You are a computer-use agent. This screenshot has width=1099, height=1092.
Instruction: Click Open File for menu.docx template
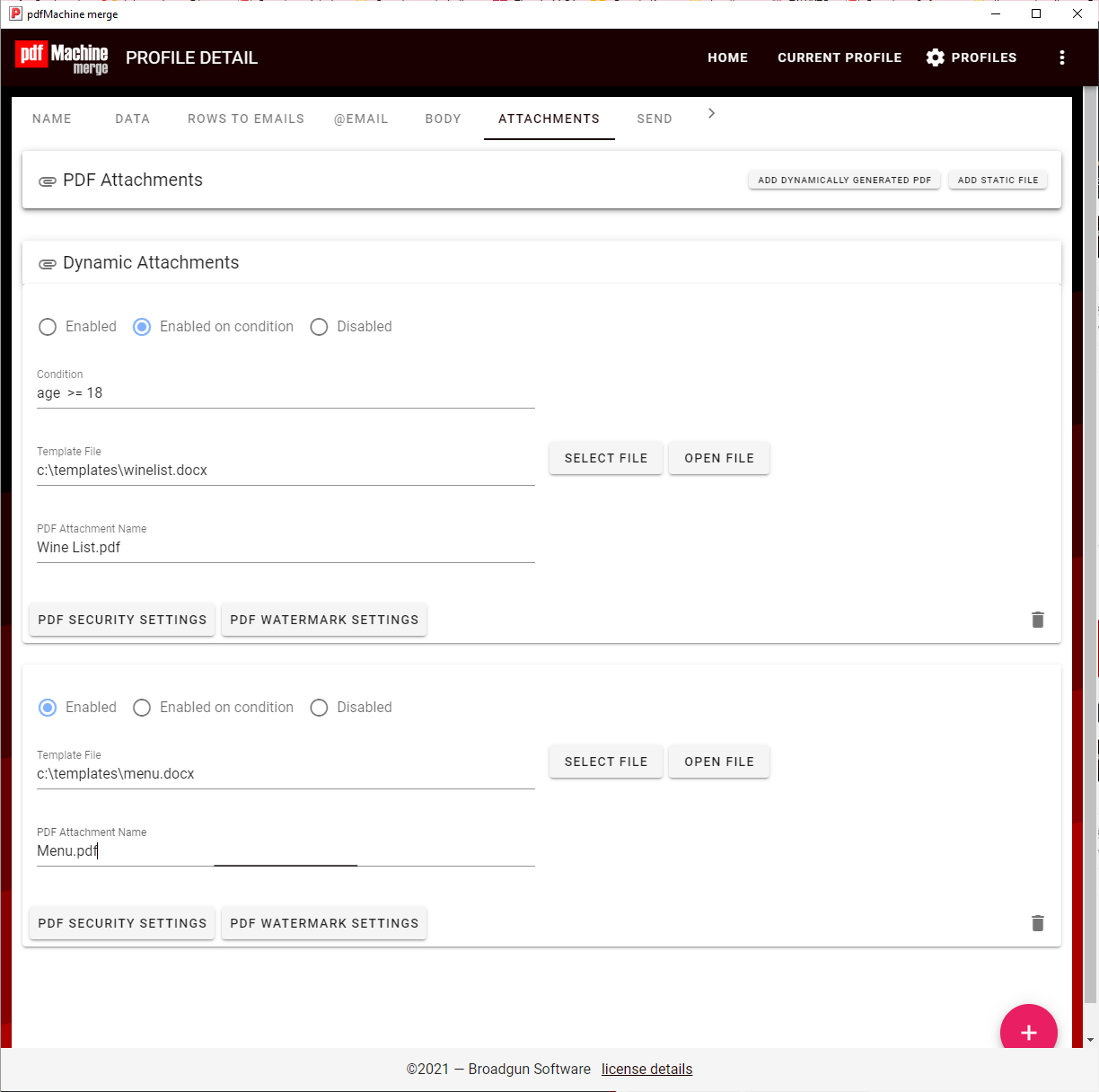719,762
